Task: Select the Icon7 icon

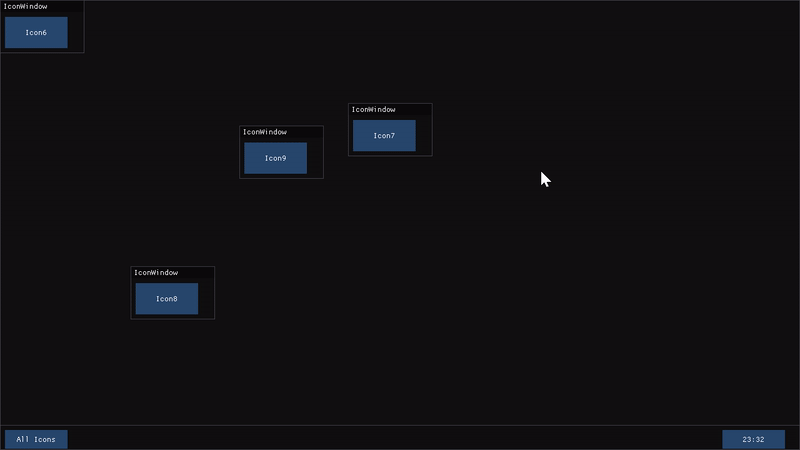Action: point(384,135)
